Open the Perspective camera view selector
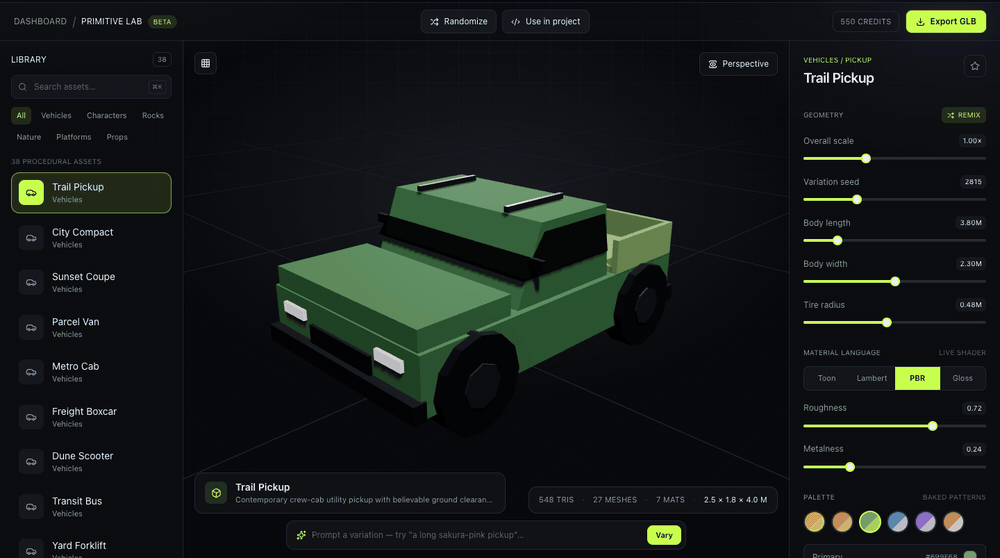 pos(738,64)
